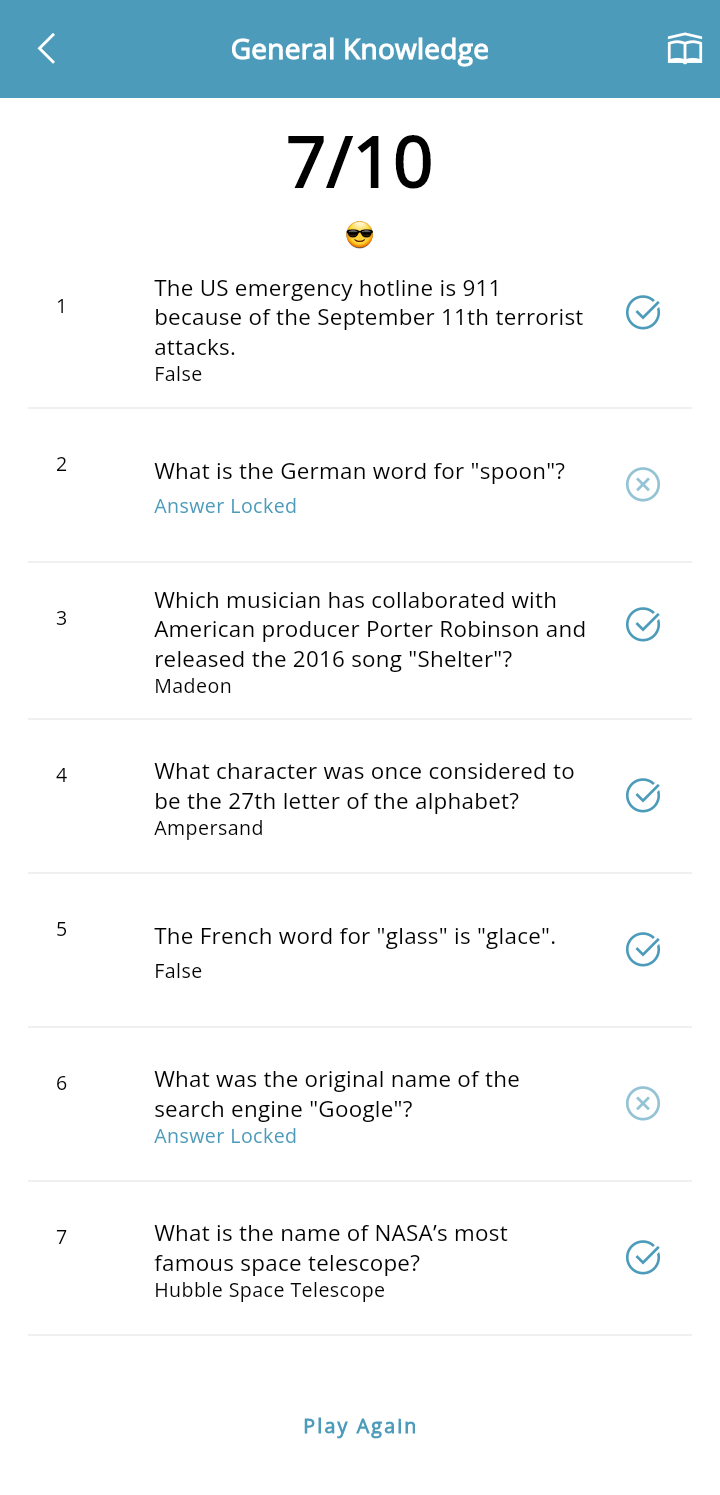720x1495 pixels.
Task: Click the checkmark for French glass question
Action: click(x=643, y=949)
